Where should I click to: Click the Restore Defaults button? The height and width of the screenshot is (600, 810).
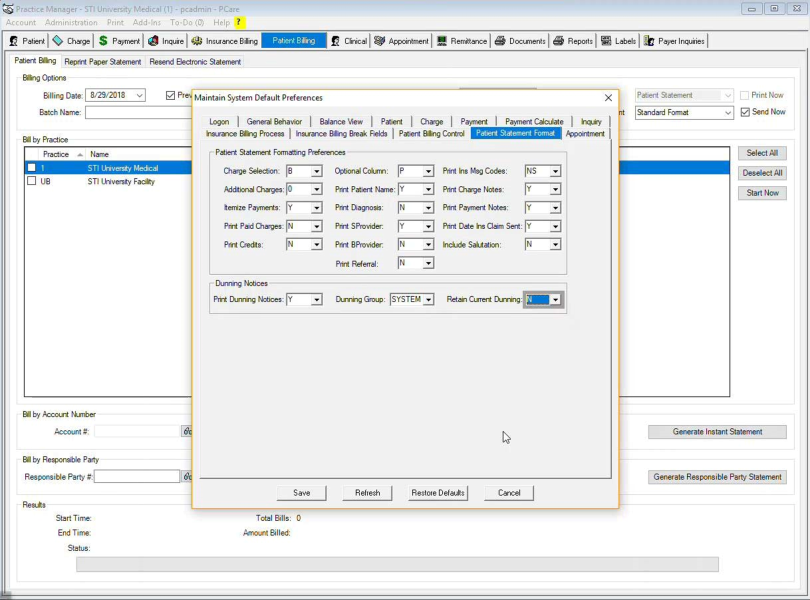click(x=438, y=493)
